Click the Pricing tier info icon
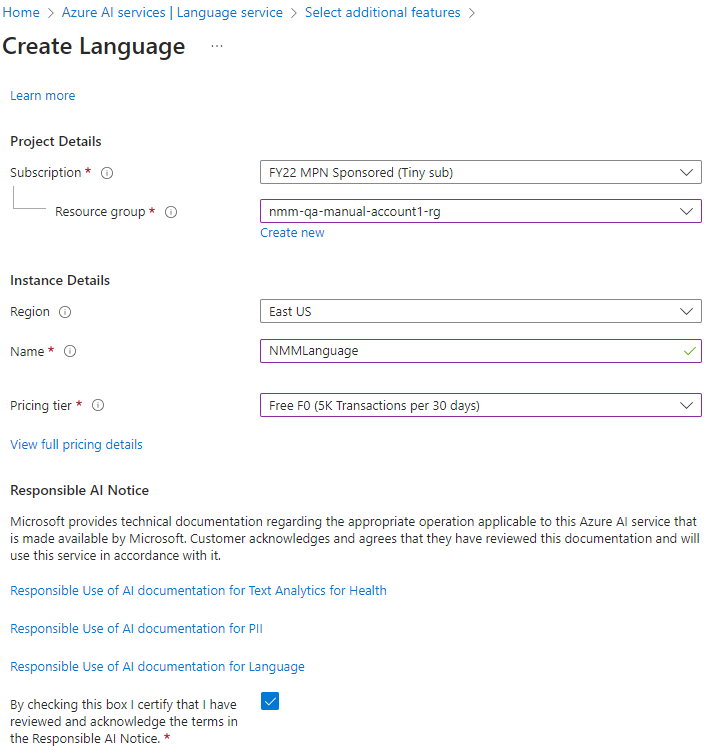Screen dimensions: 712x747 pos(98,405)
